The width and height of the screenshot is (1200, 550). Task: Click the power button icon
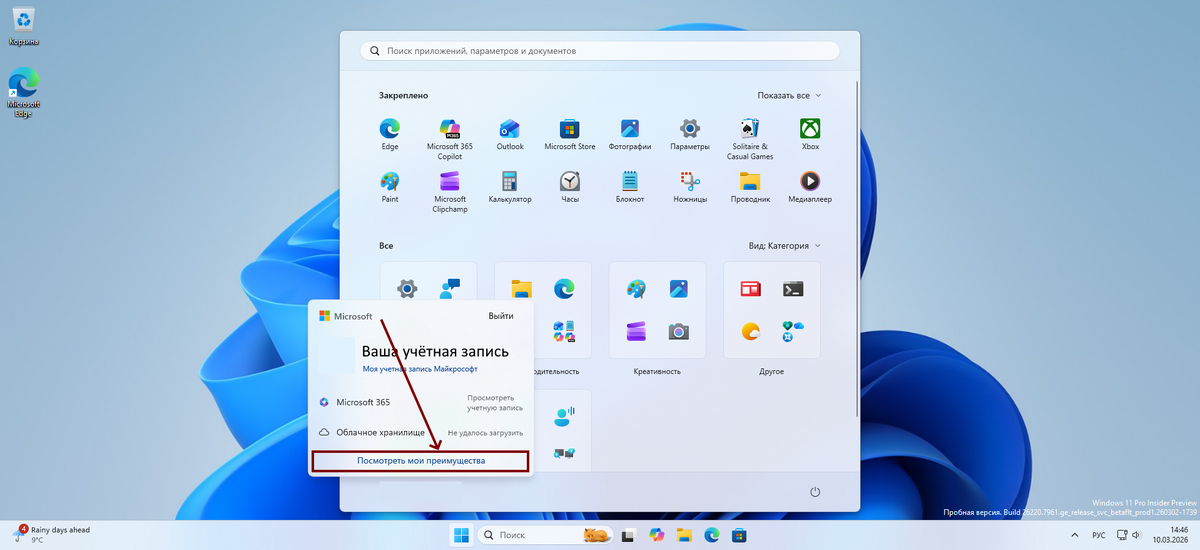click(x=815, y=492)
